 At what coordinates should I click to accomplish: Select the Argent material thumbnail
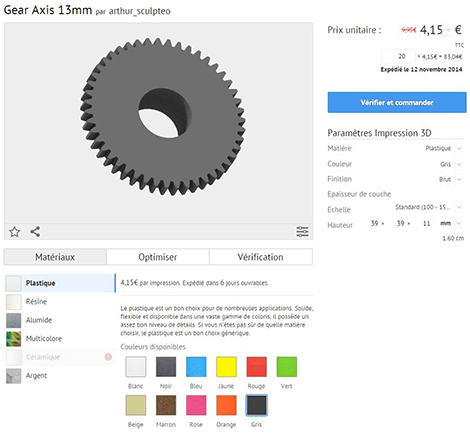click(x=14, y=376)
